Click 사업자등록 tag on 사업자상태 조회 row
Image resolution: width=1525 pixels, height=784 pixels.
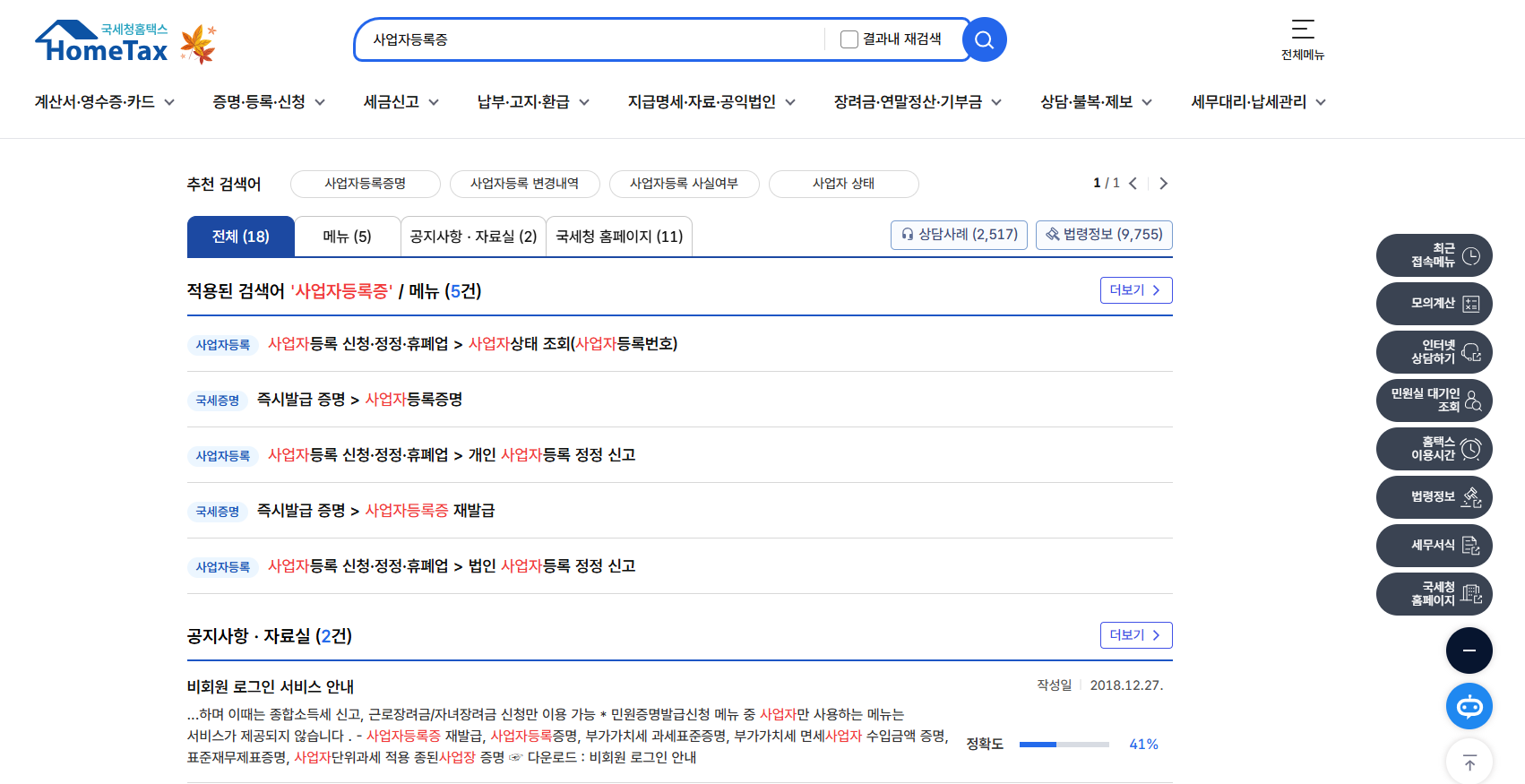click(223, 345)
